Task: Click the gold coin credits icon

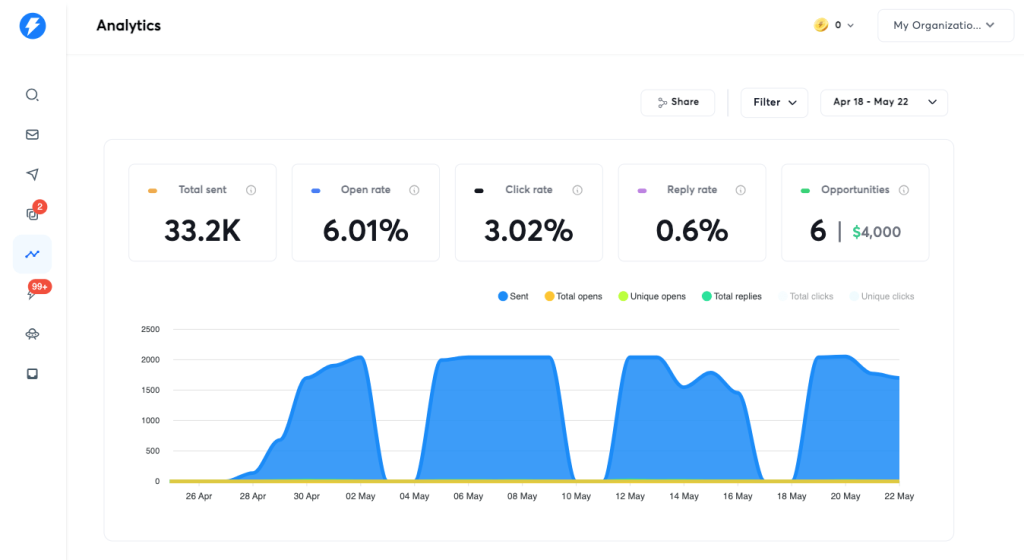Action: 821,25
